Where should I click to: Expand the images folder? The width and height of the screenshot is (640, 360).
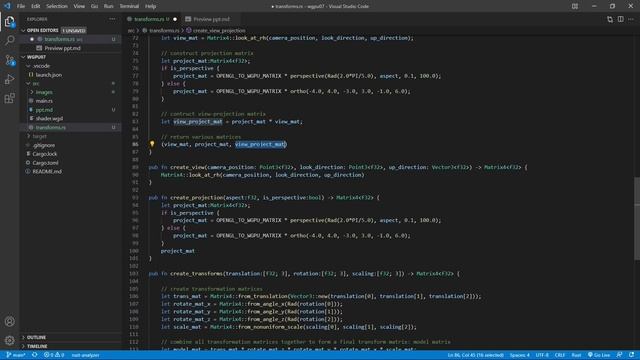(x=32, y=92)
